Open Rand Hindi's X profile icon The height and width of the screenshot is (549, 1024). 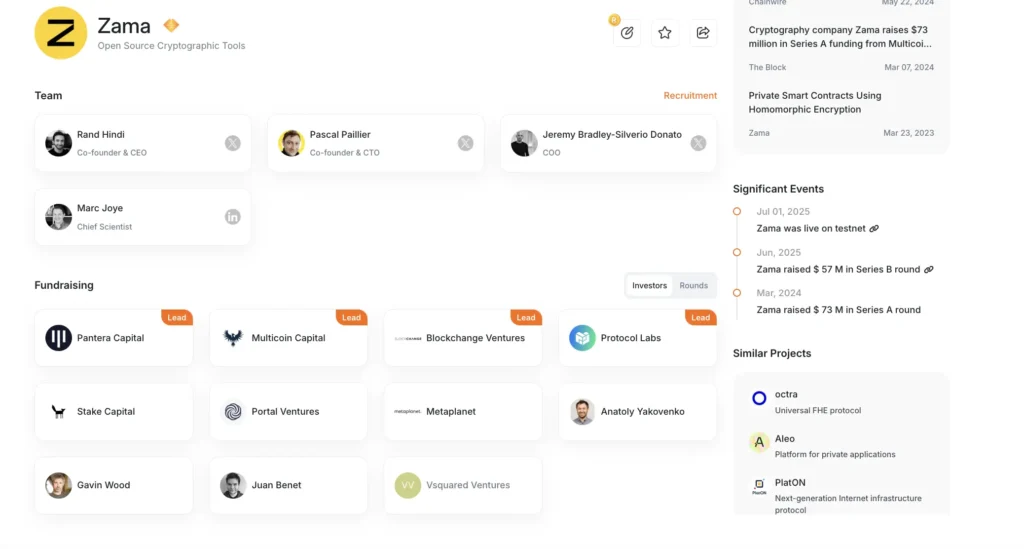(x=232, y=143)
